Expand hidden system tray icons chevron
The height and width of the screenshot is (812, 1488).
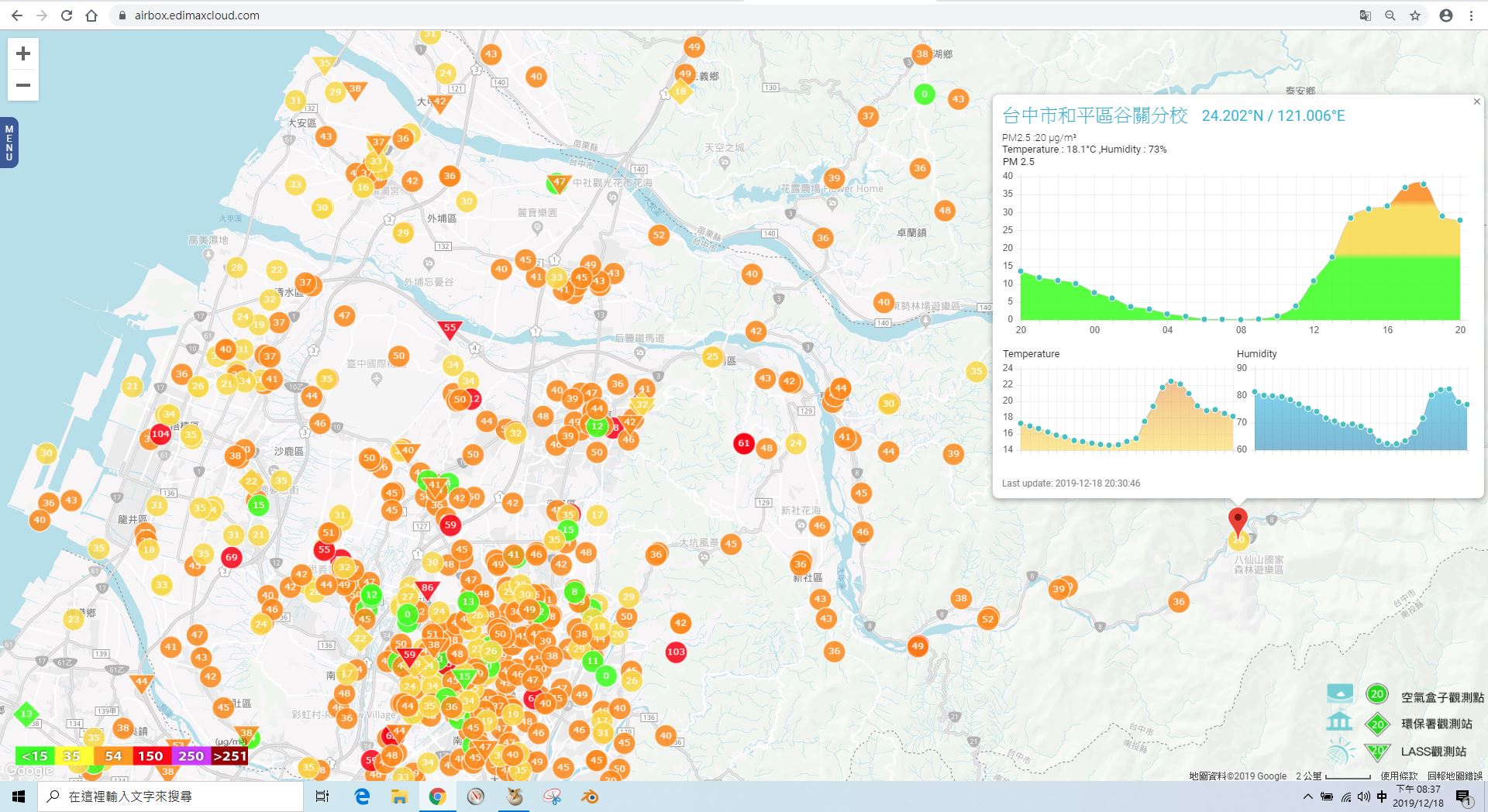[x=1308, y=797]
